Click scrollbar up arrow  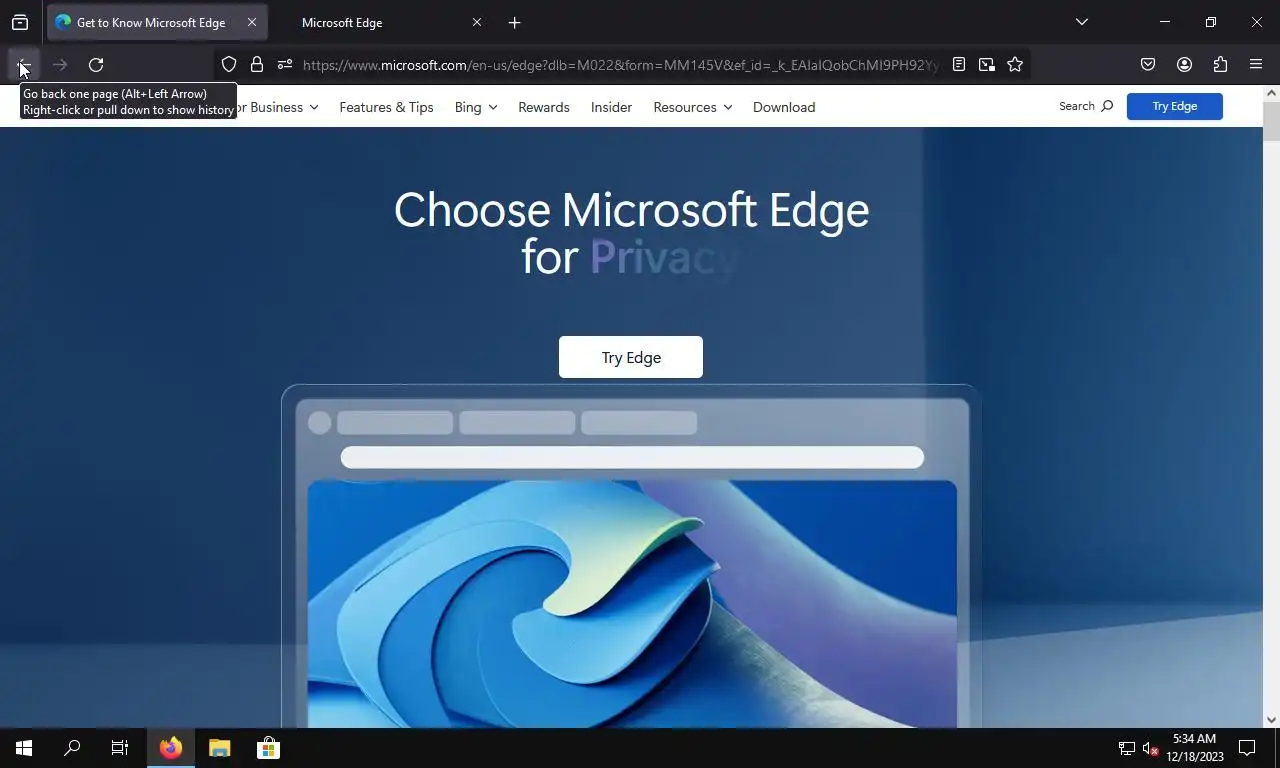[x=1271, y=93]
